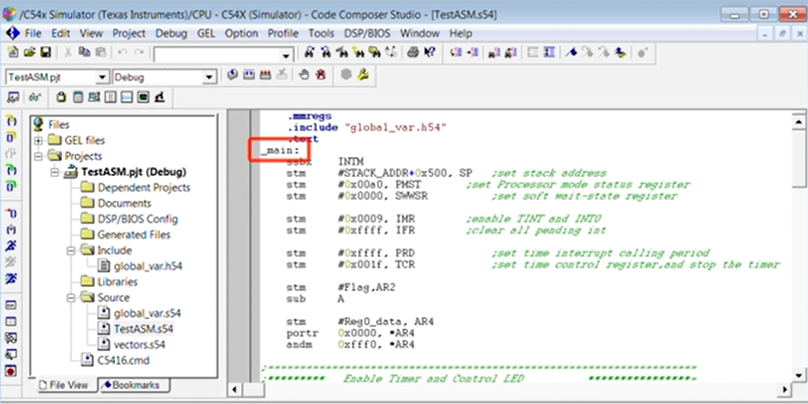Click the Step Over icon in left sidebar
This screenshot has height=404, width=808.
tap(11, 138)
